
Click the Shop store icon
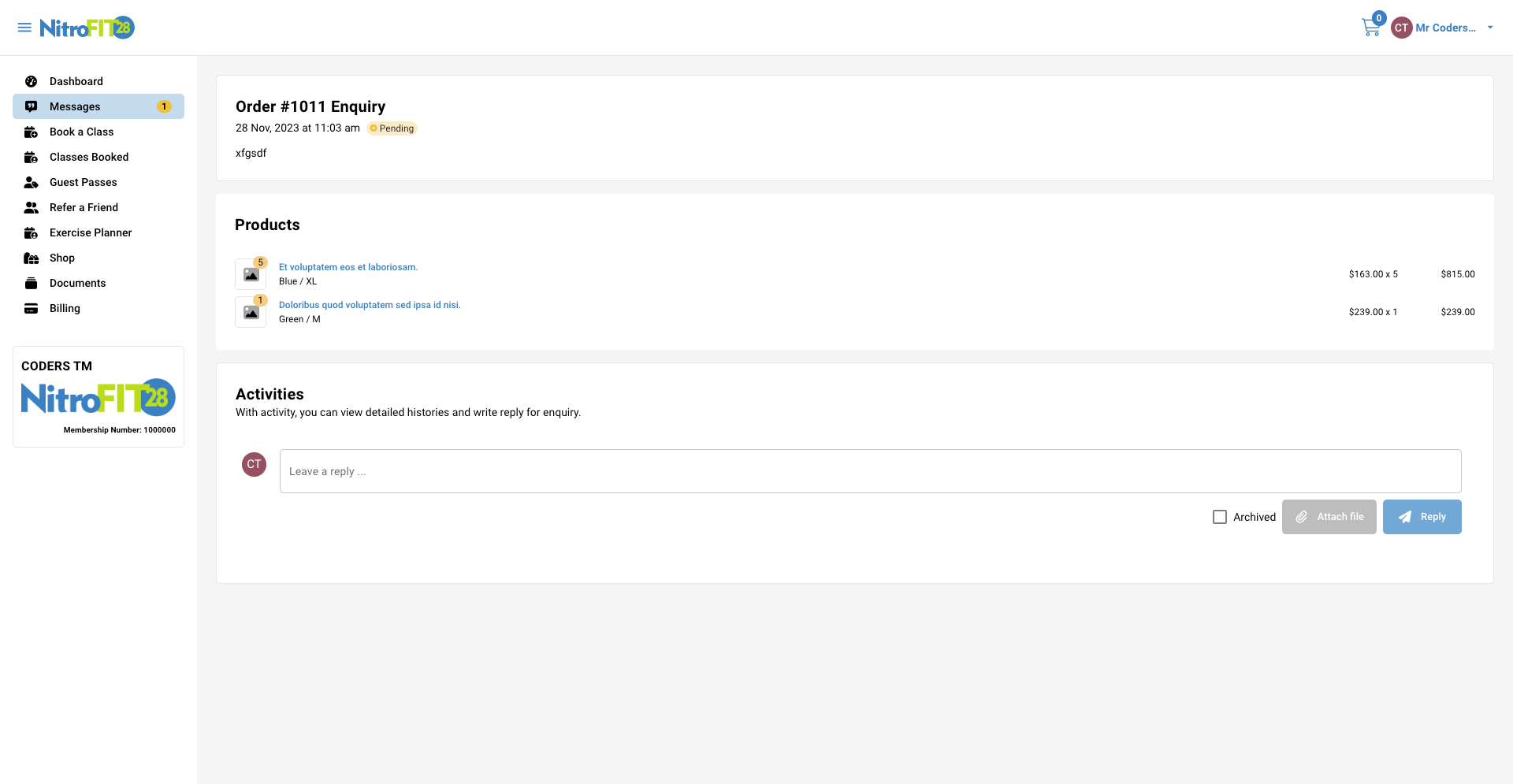pyautogui.click(x=32, y=258)
